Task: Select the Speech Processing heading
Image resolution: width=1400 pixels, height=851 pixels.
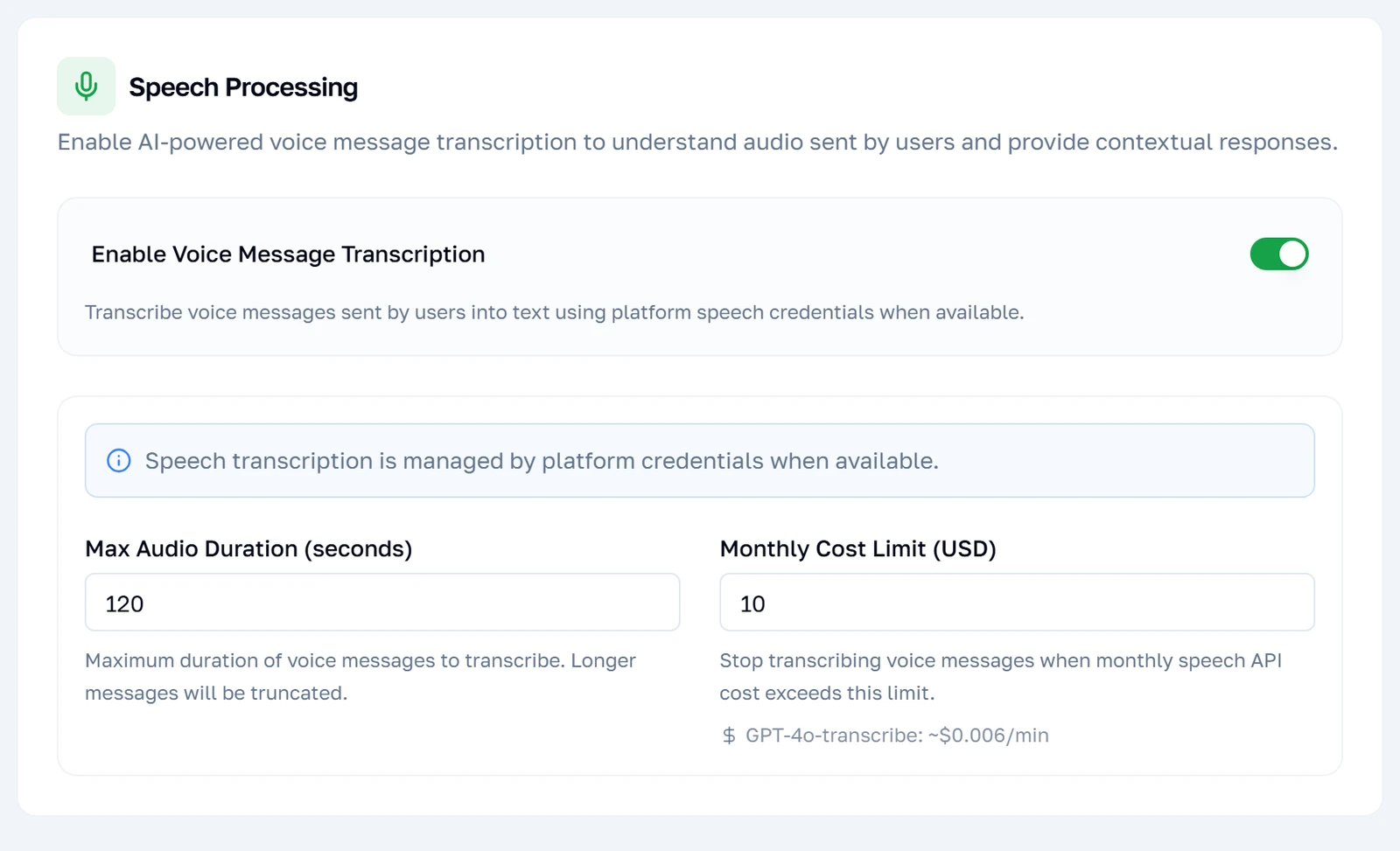Action: pos(243,87)
